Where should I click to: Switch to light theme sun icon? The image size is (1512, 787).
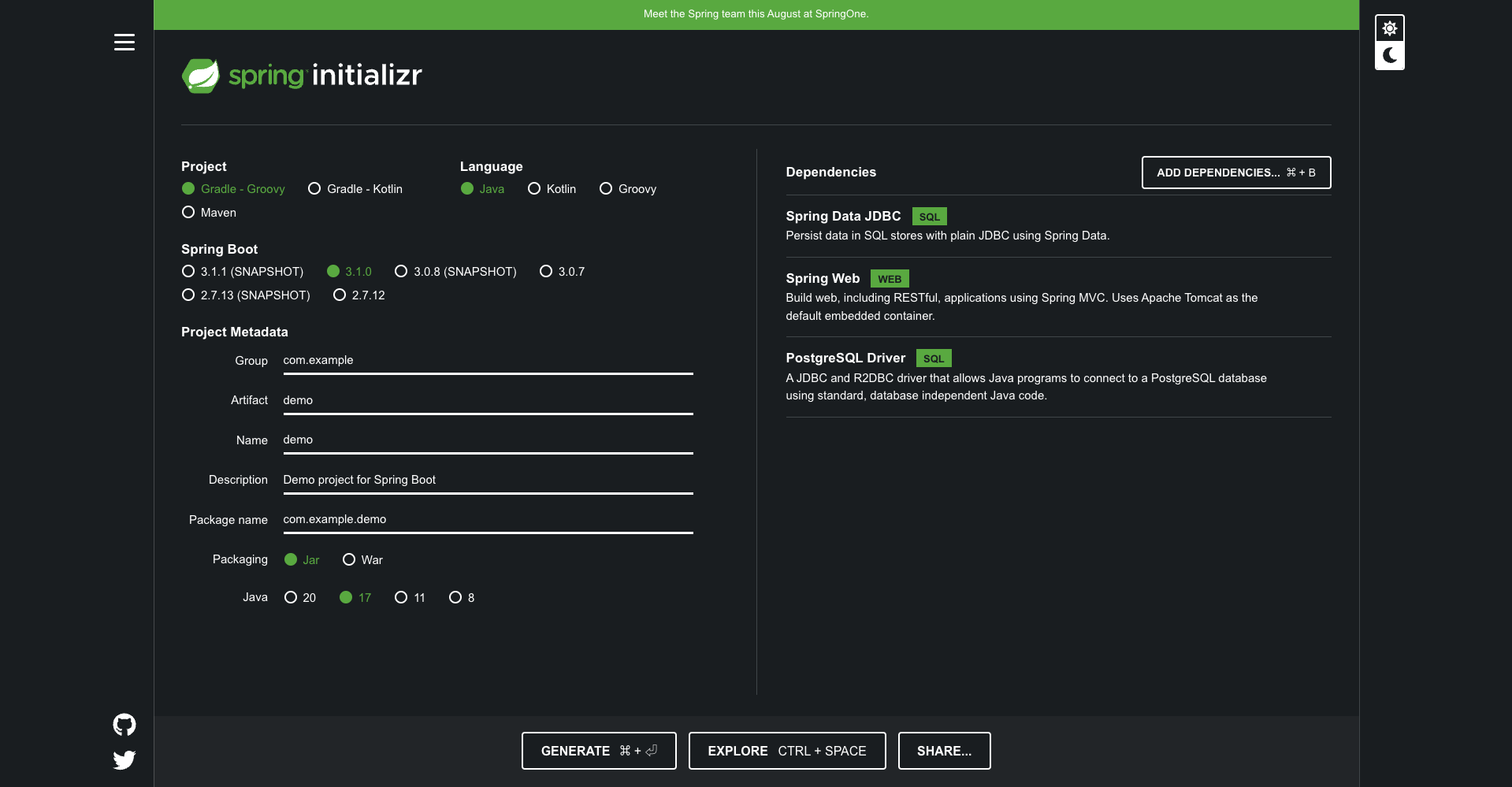click(x=1390, y=28)
